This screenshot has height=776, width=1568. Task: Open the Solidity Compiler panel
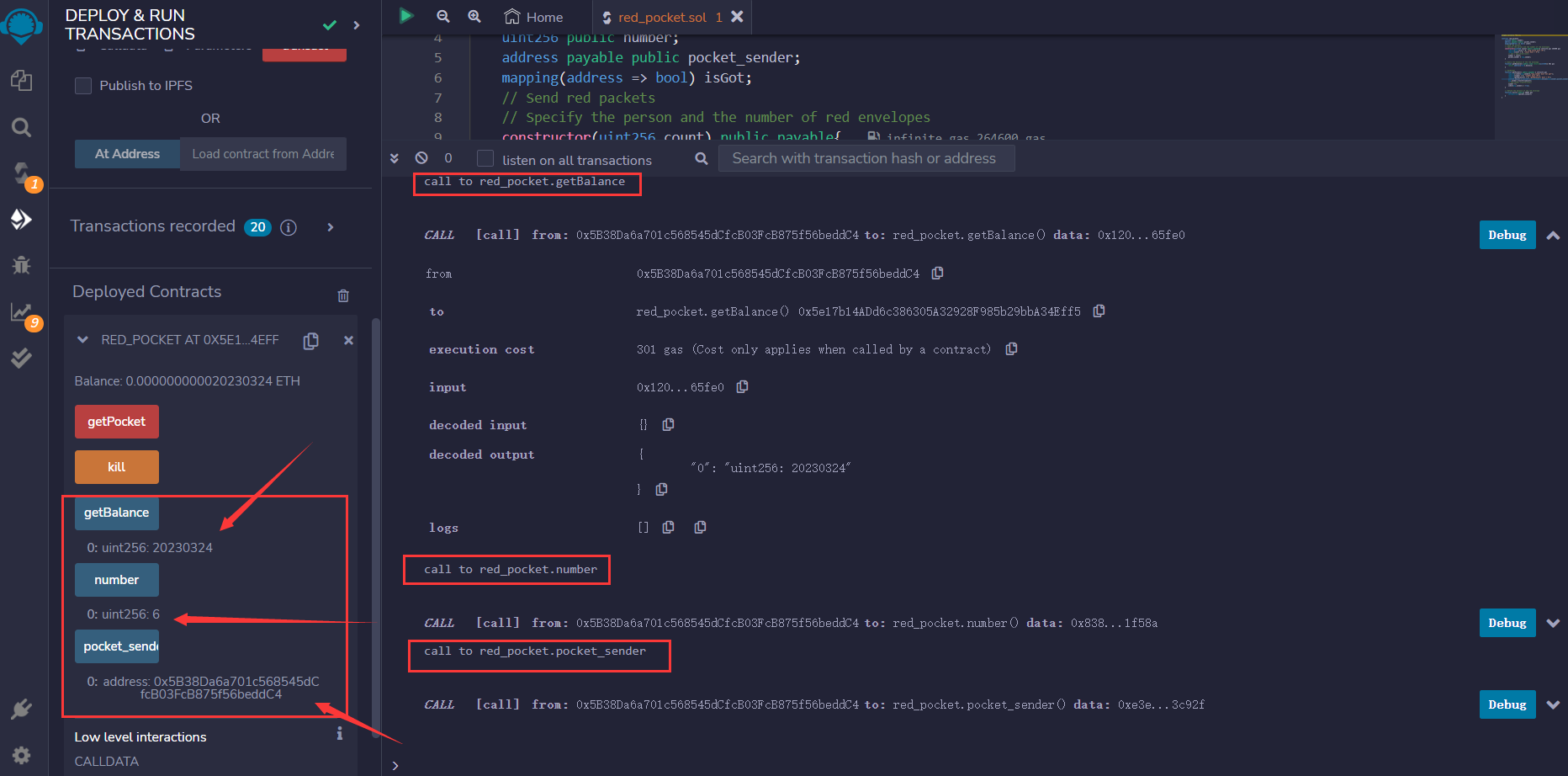click(x=23, y=174)
